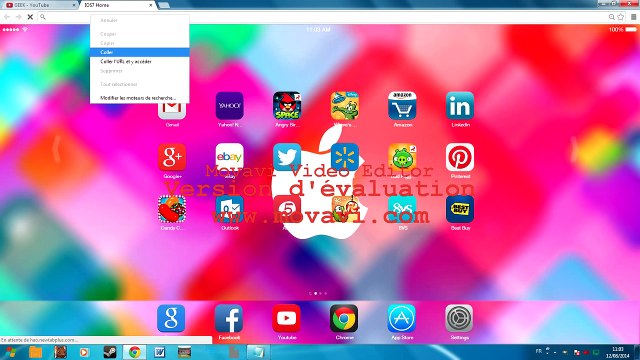
Task: Open the YouTube dock icon
Action: click(x=287, y=318)
